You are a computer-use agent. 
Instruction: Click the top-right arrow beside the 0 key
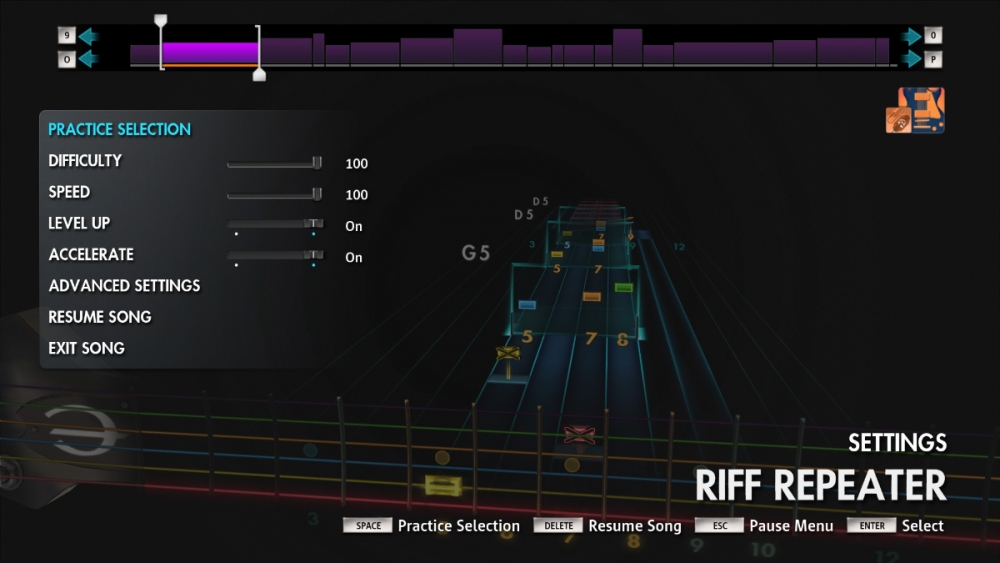(x=911, y=36)
